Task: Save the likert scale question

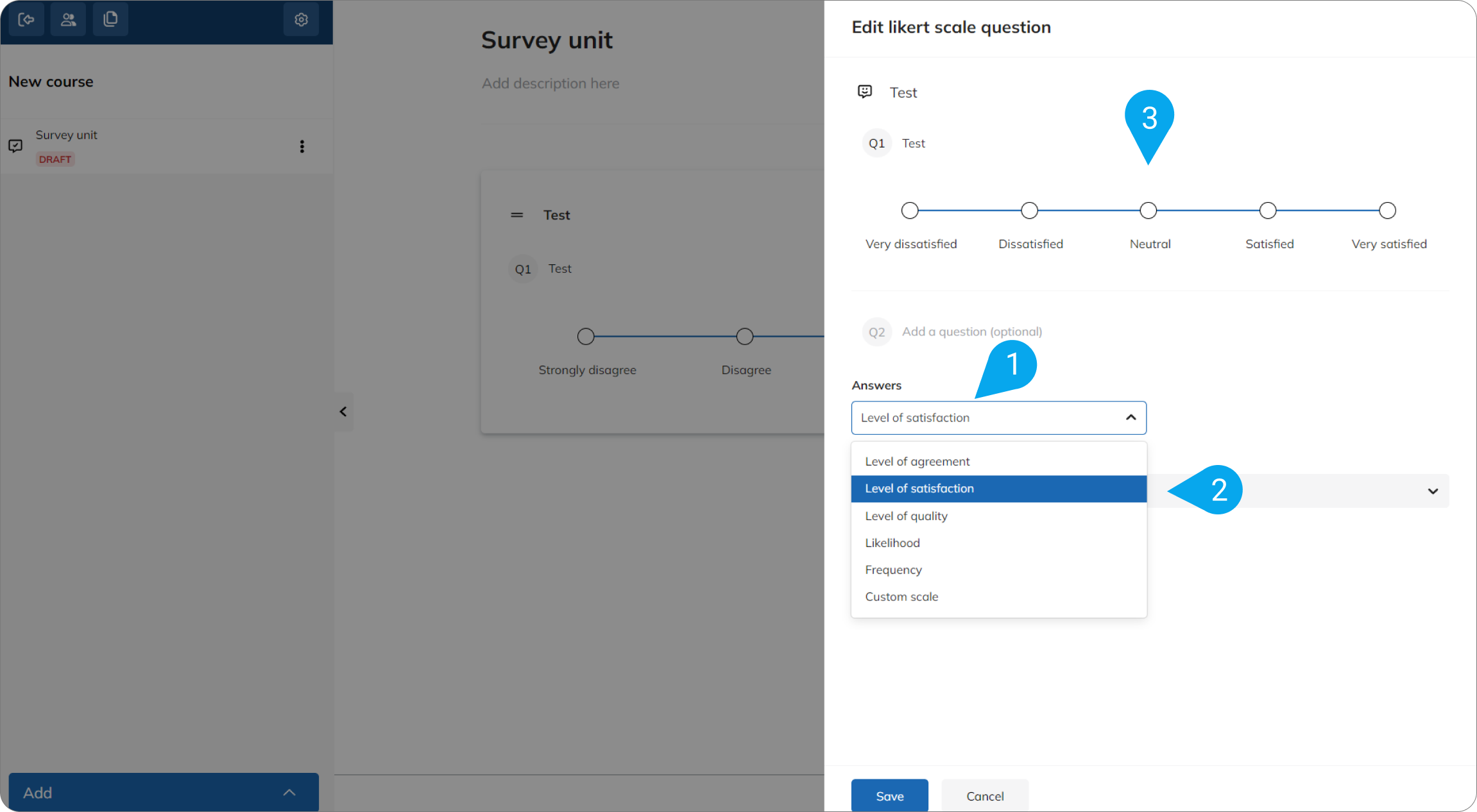Action: click(889, 796)
